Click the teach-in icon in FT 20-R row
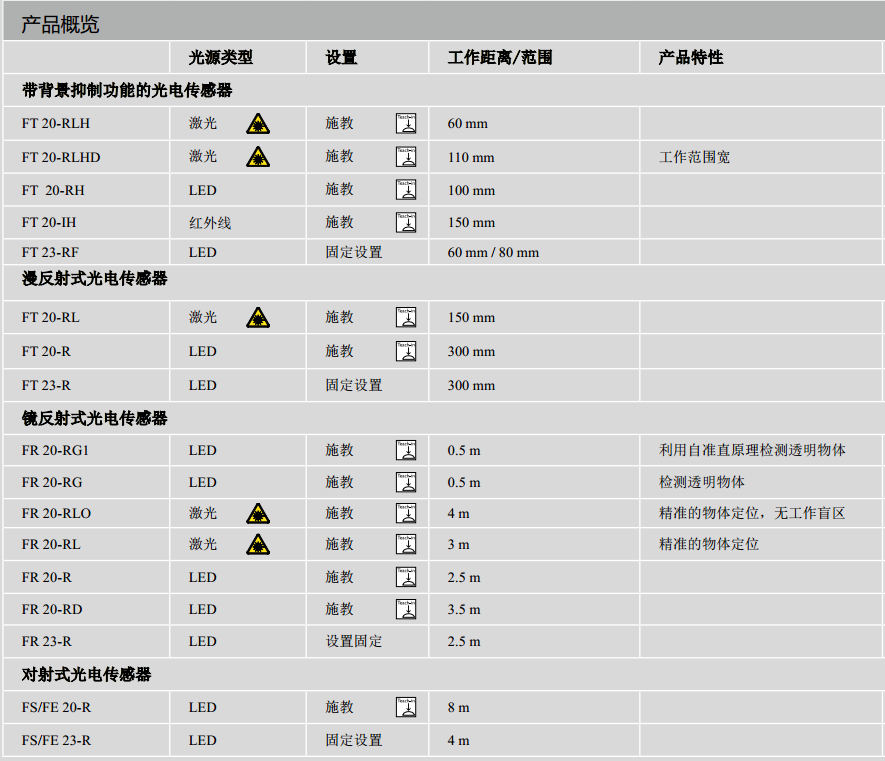The height and width of the screenshot is (761, 885). [x=406, y=351]
